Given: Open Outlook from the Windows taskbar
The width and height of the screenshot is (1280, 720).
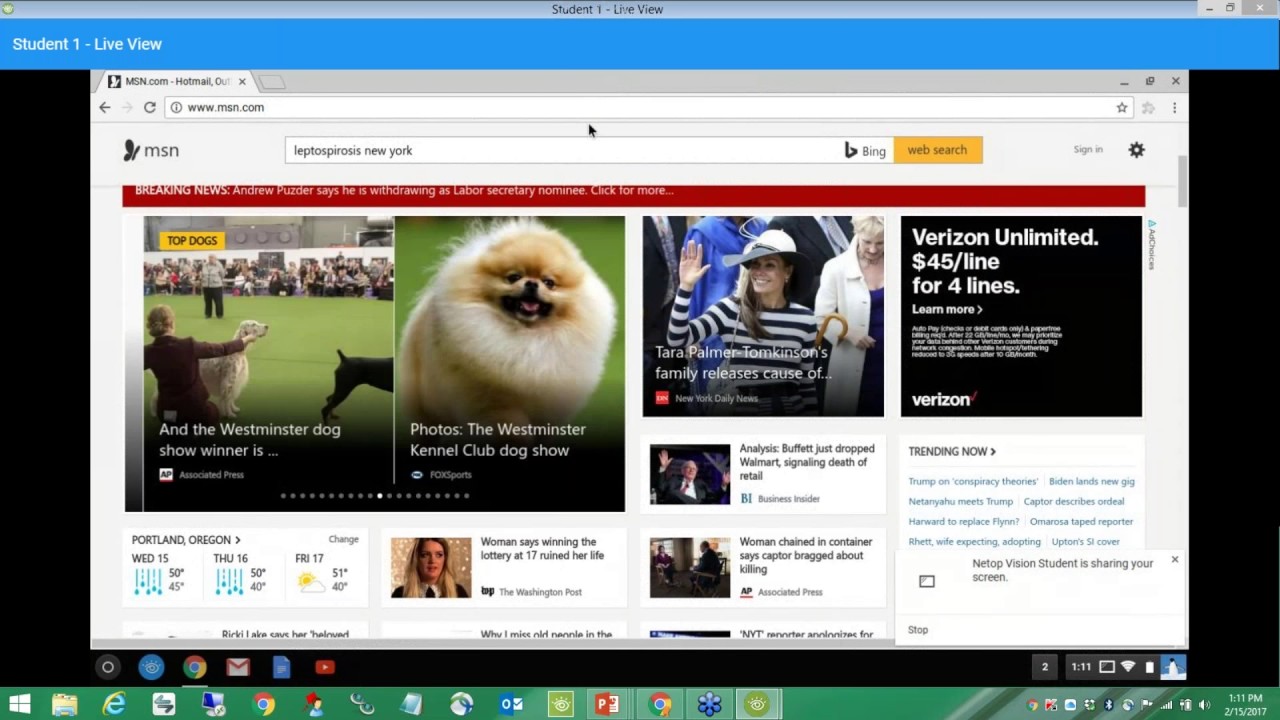Looking at the screenshot, I should pos(511,705).
